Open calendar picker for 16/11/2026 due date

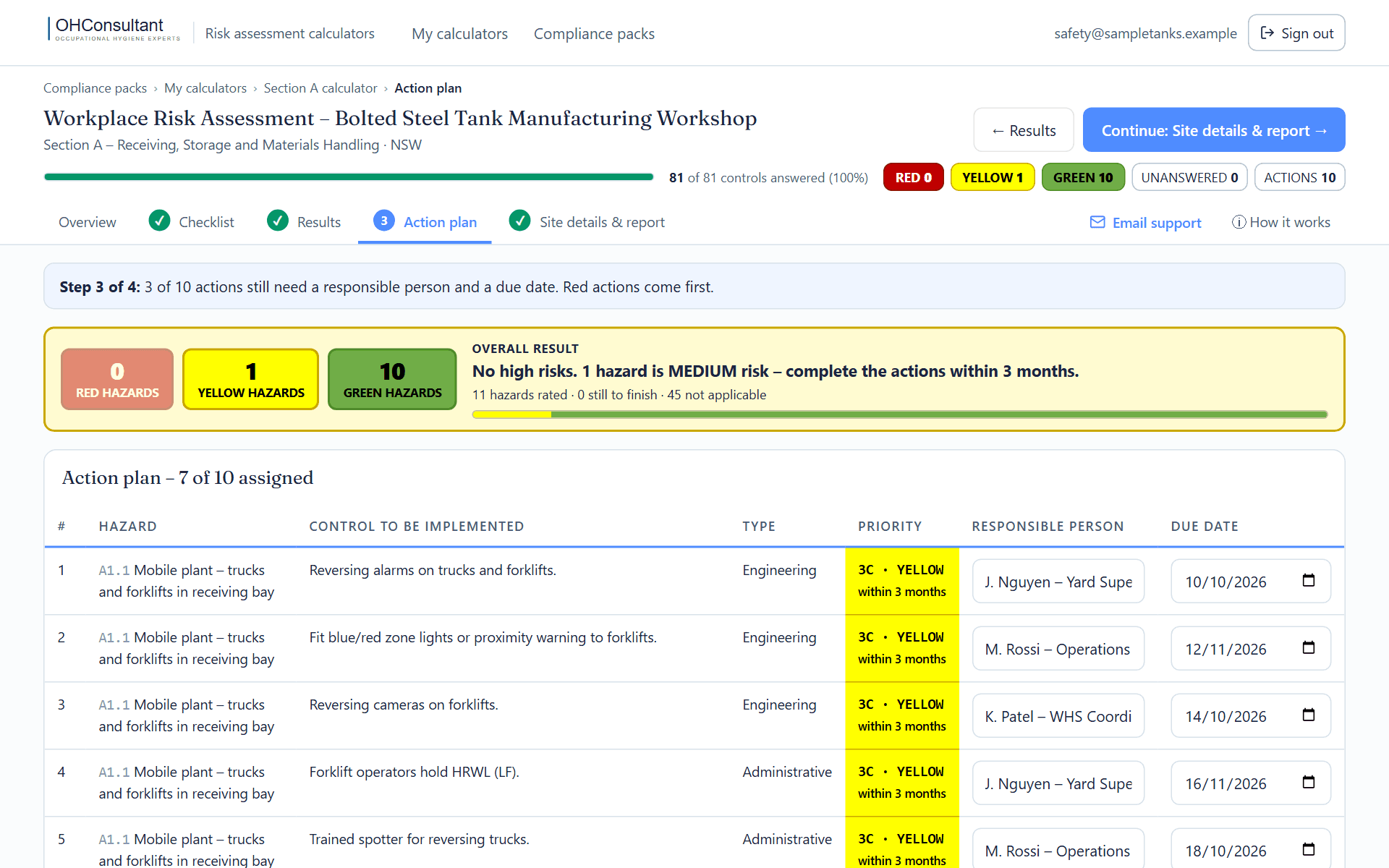(x=1308, y=783)
